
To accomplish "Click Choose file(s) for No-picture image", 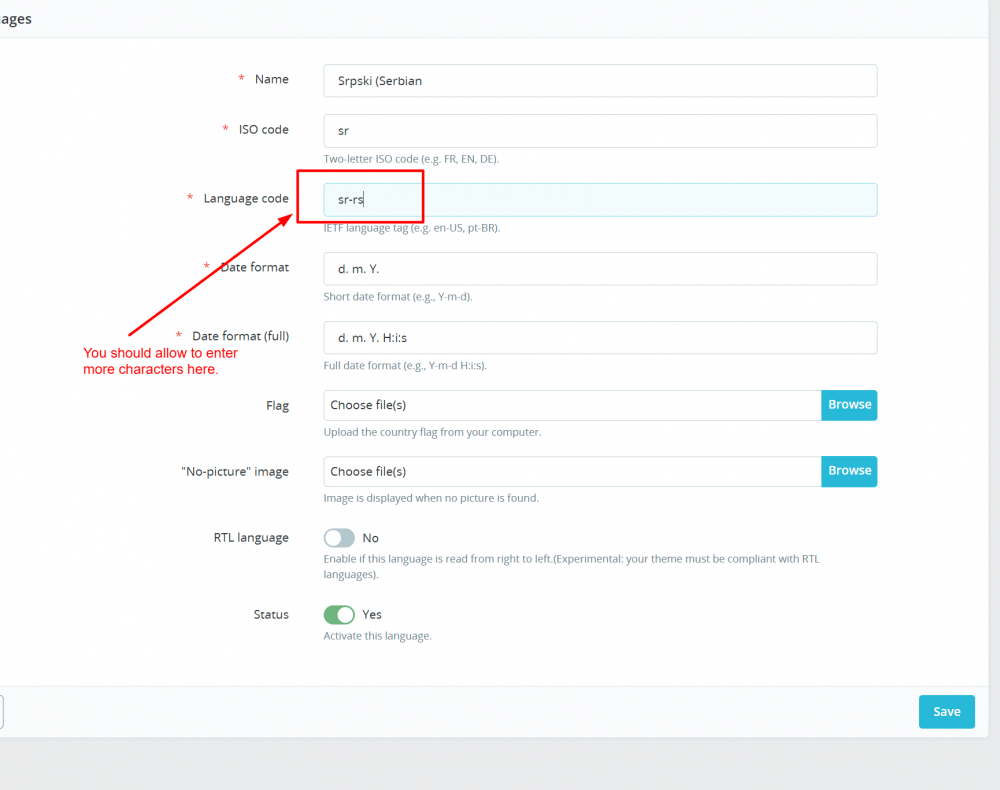I will pos(570,471).
